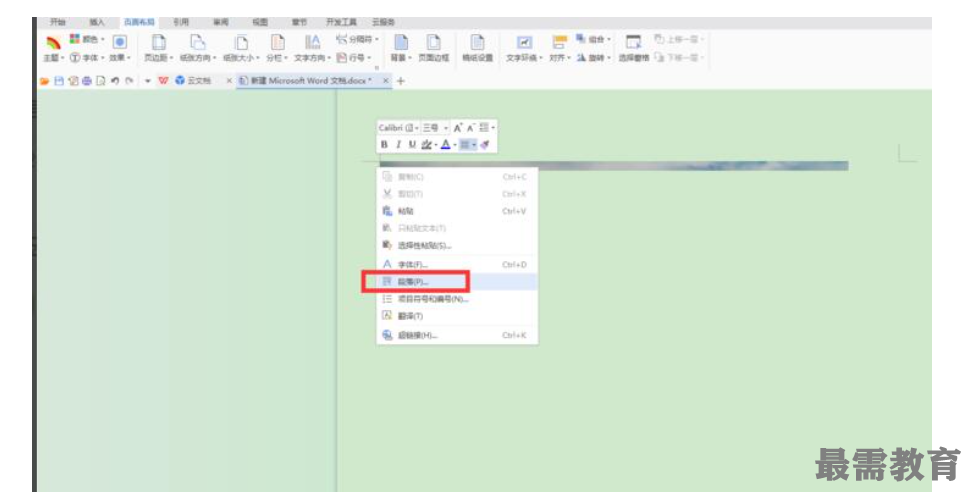Click the 纸张大小 paper size icon

(241, 42)
